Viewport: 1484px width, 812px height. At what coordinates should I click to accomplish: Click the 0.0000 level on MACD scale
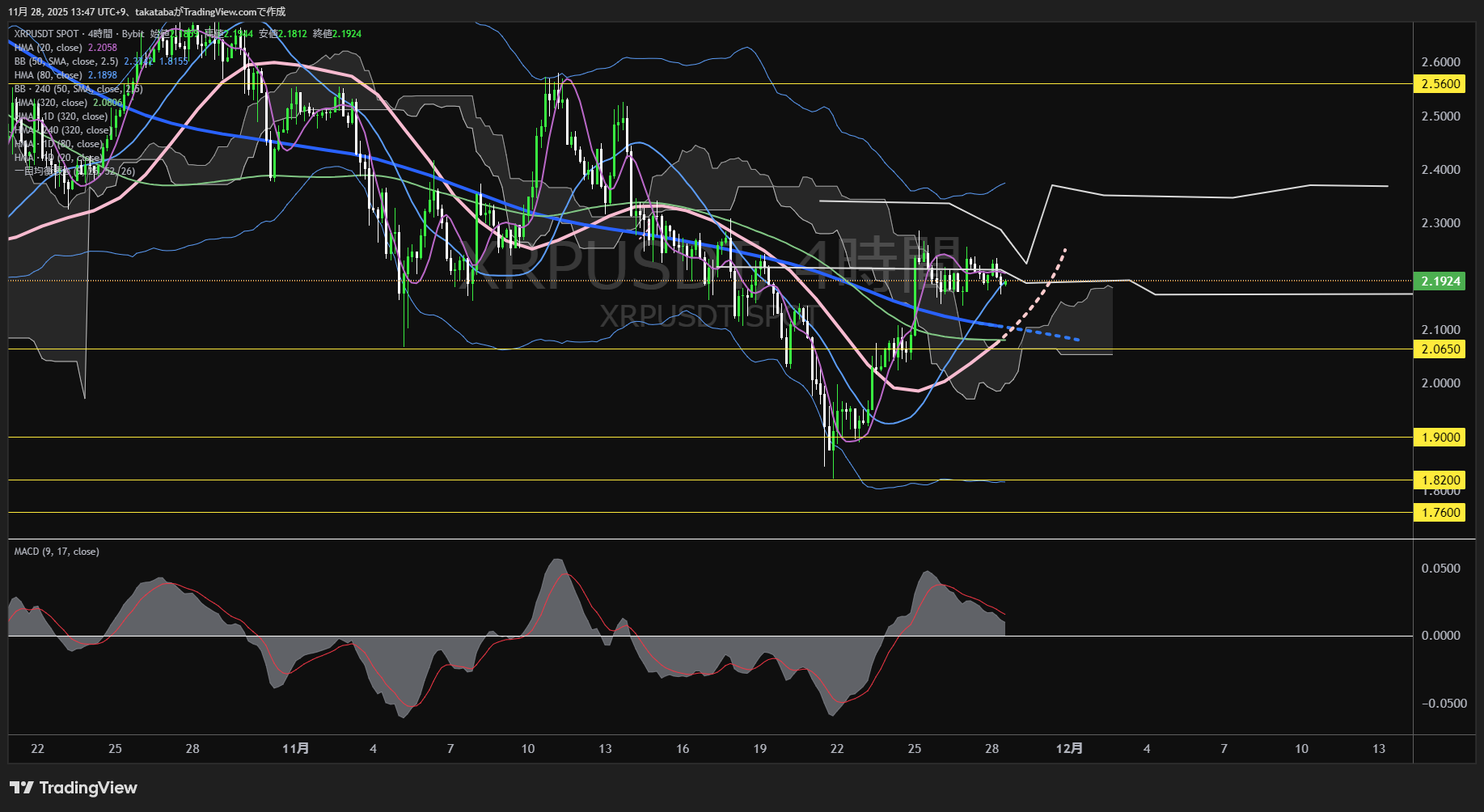(x=1440, y=636)
